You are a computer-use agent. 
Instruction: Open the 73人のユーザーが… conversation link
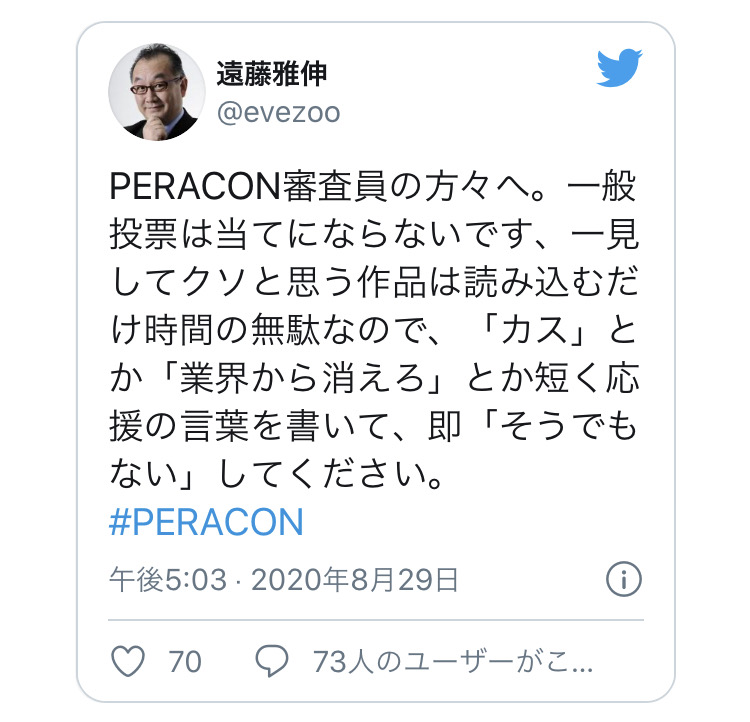tap(453, 662)
